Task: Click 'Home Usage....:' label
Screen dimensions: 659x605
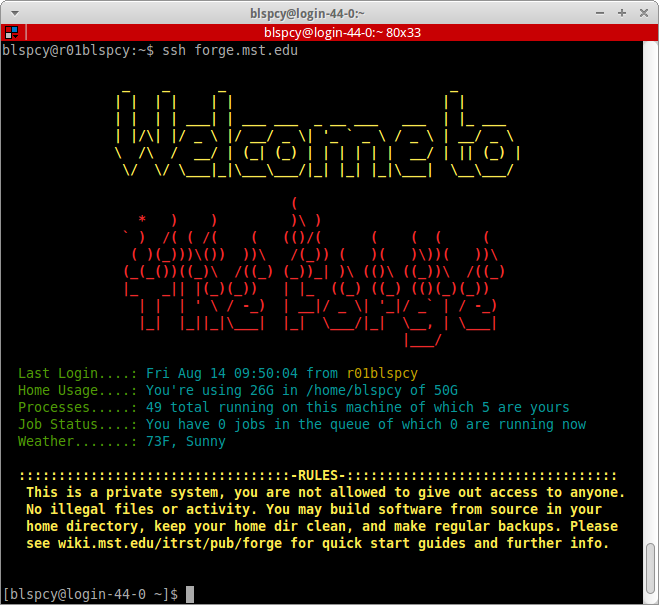Action: point(77,390)
